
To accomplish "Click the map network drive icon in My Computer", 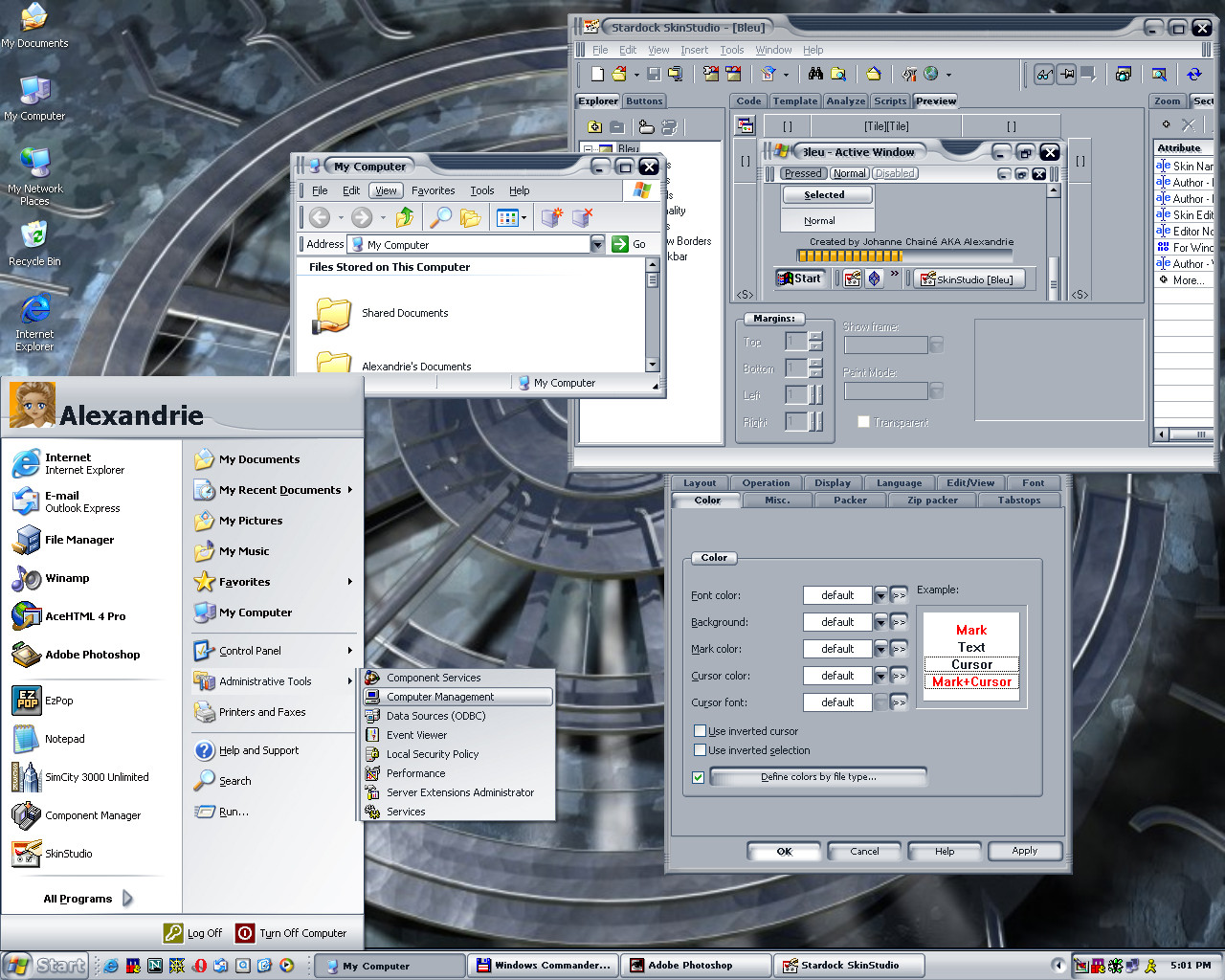I will coord(552,217).
